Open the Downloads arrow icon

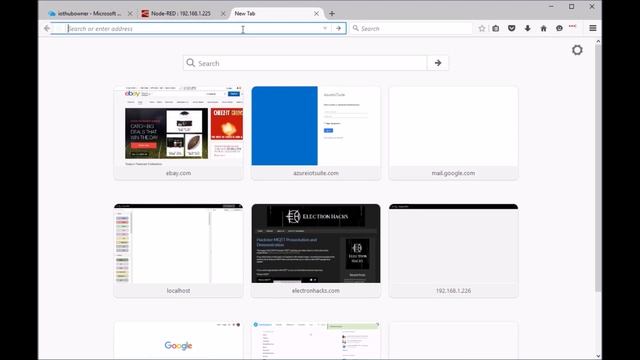[527, 28]
